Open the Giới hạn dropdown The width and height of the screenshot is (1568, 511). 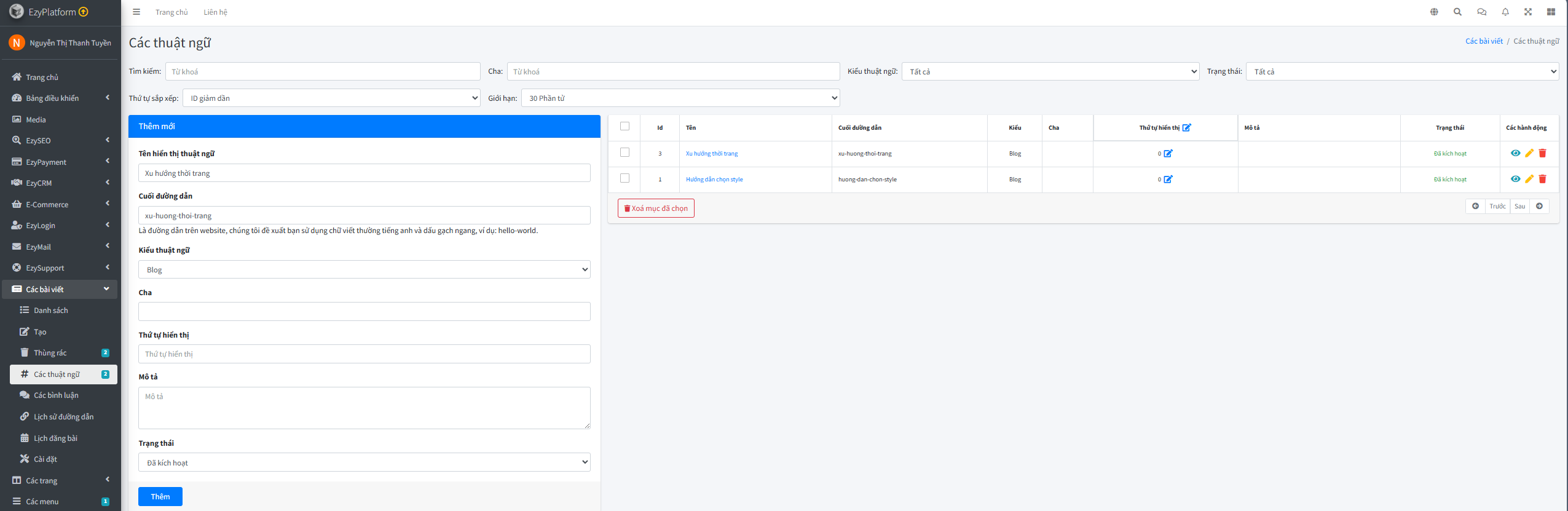pos(680,98)
